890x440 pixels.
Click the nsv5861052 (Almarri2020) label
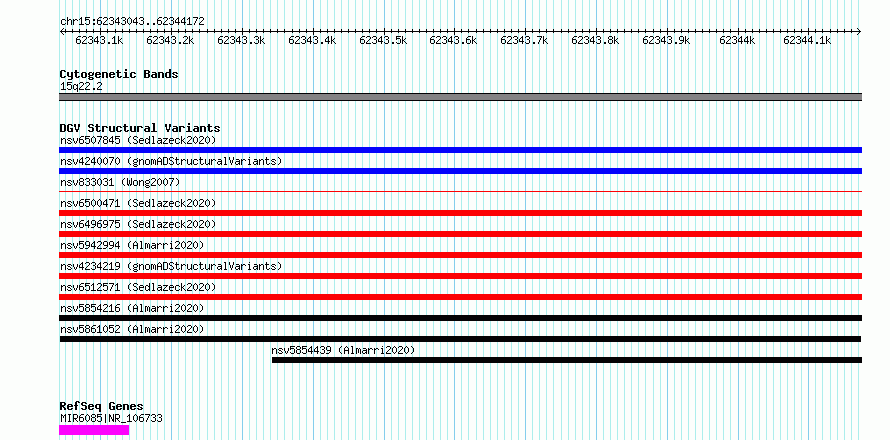click(132, 329)
